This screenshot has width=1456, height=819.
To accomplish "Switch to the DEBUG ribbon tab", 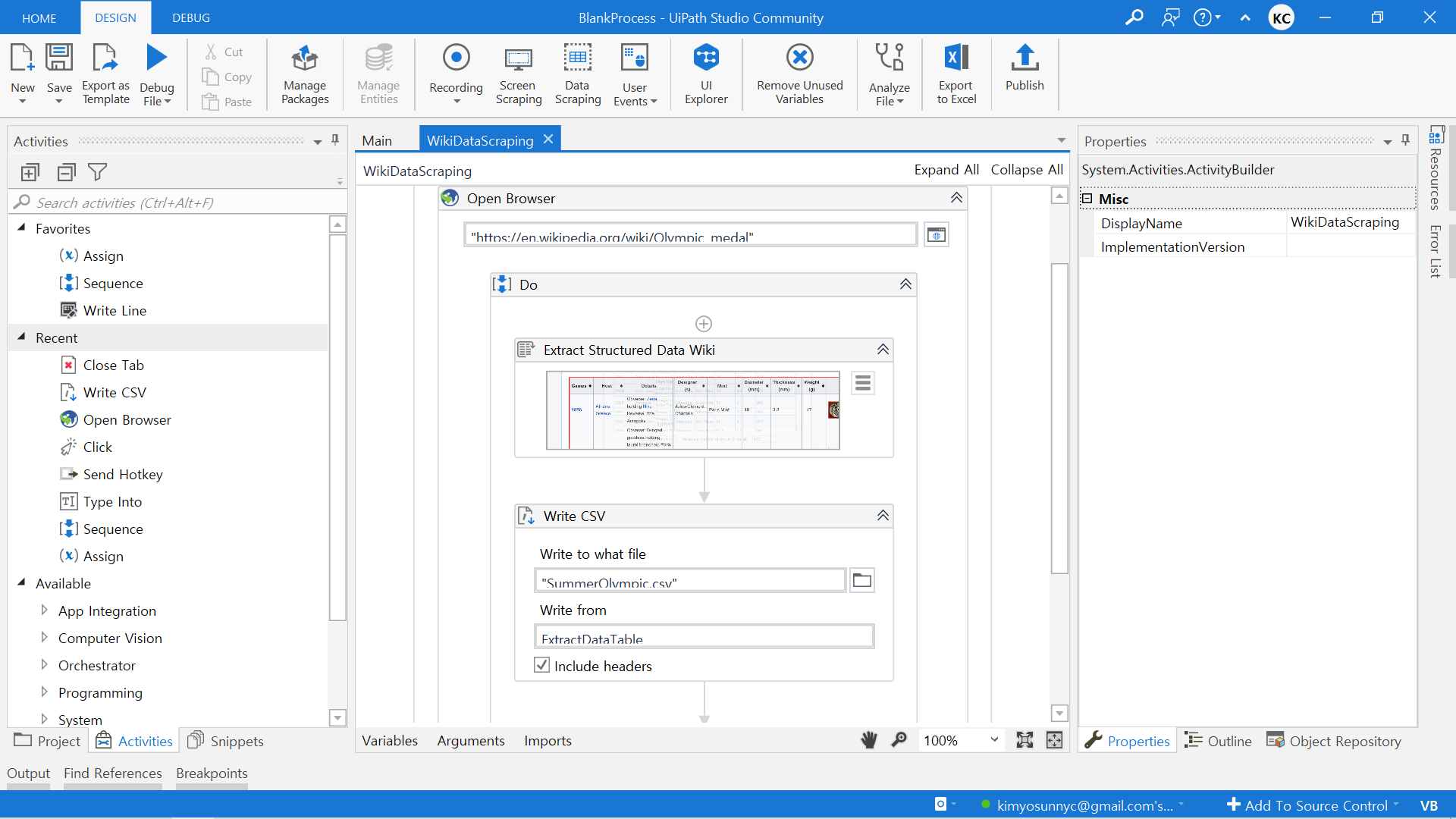I will point(191,17).
